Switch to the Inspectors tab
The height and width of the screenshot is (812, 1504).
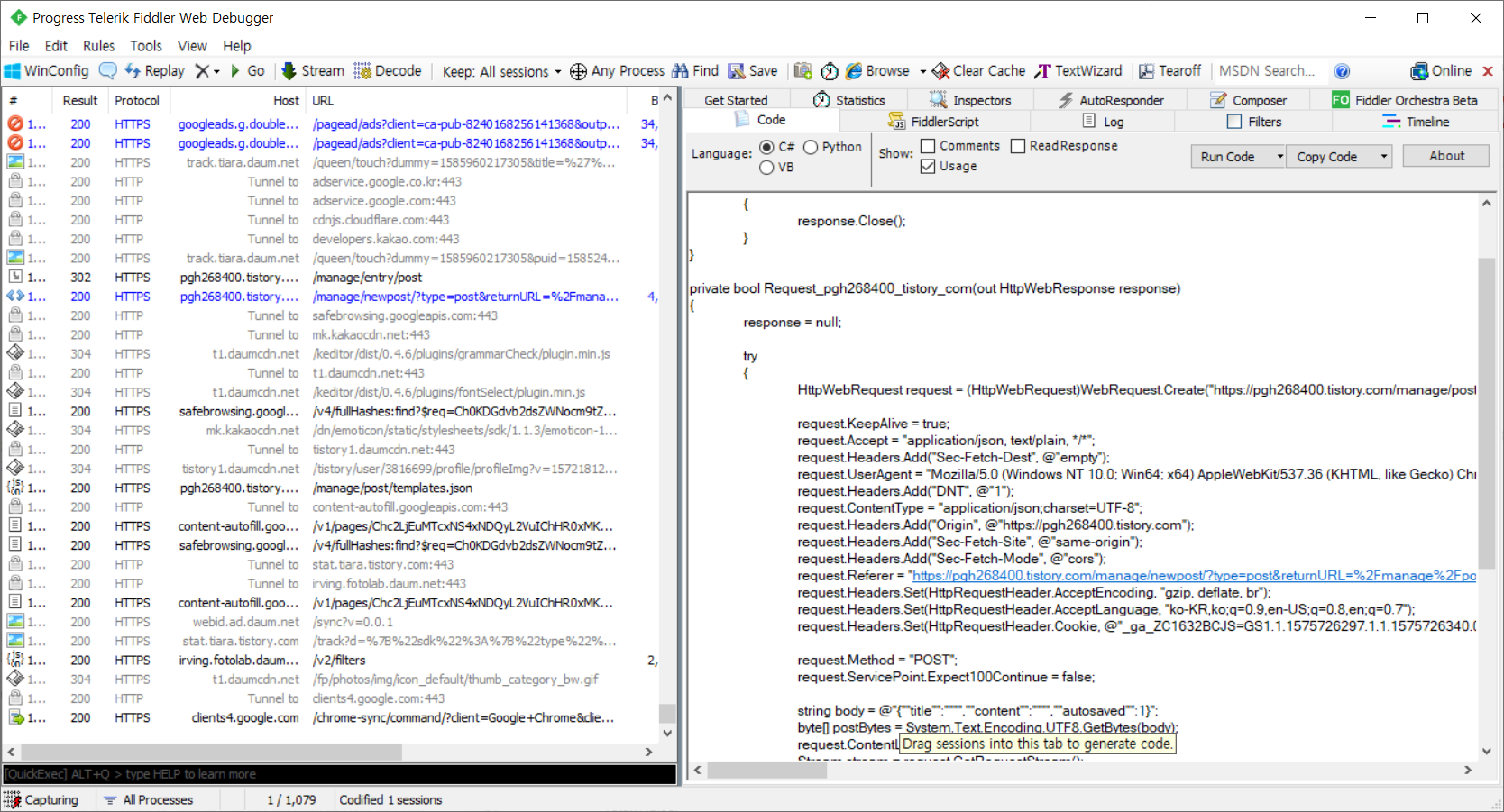point(970,100)
